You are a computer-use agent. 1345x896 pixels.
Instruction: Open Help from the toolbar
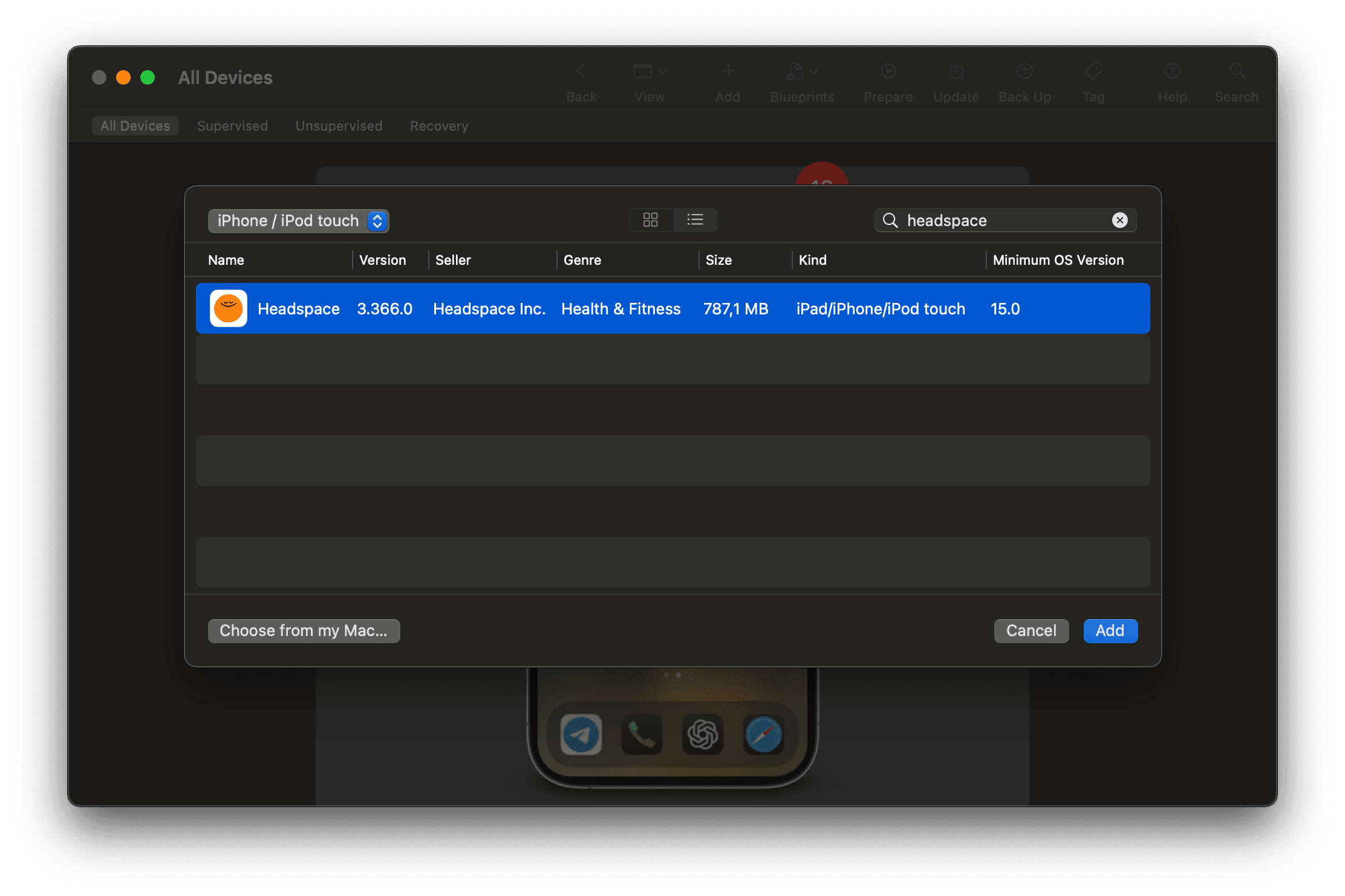[x=1173, y=71]
